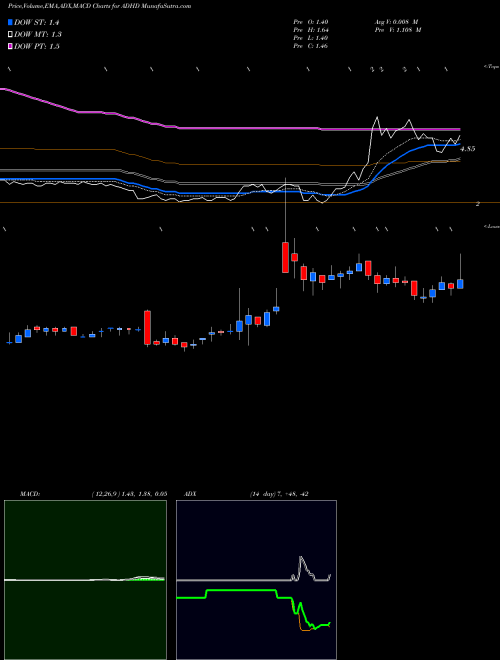
Task: Click the 'Pre H: 1.64' high value
Action: click(311, 30)
